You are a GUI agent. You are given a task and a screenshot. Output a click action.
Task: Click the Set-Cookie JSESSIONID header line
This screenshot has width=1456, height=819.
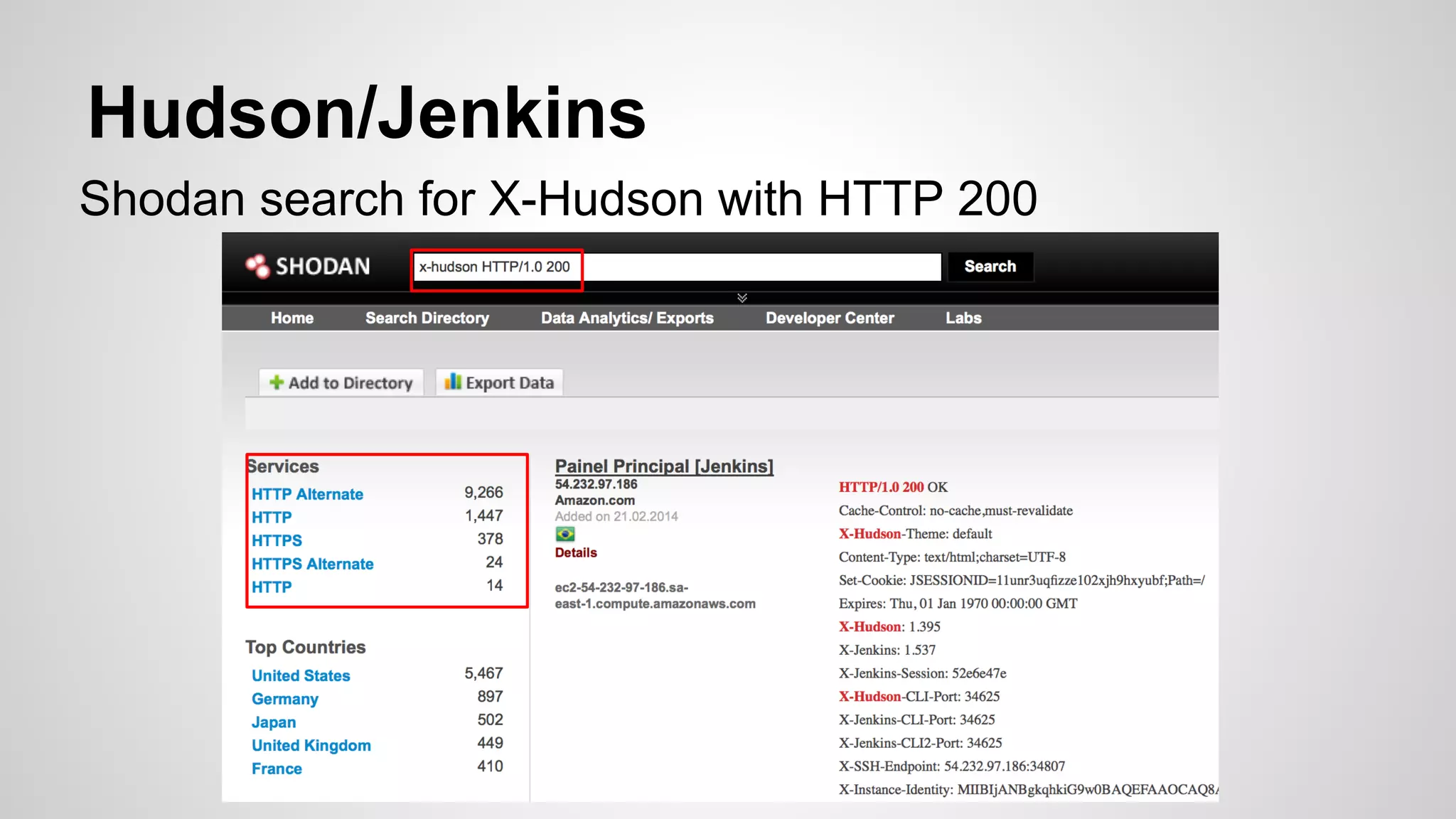1022,580
